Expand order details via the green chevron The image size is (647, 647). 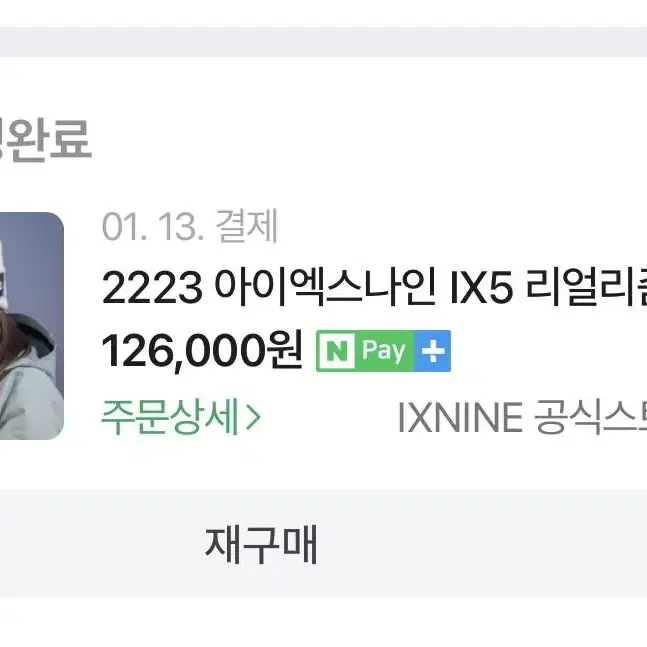(253, 417)
